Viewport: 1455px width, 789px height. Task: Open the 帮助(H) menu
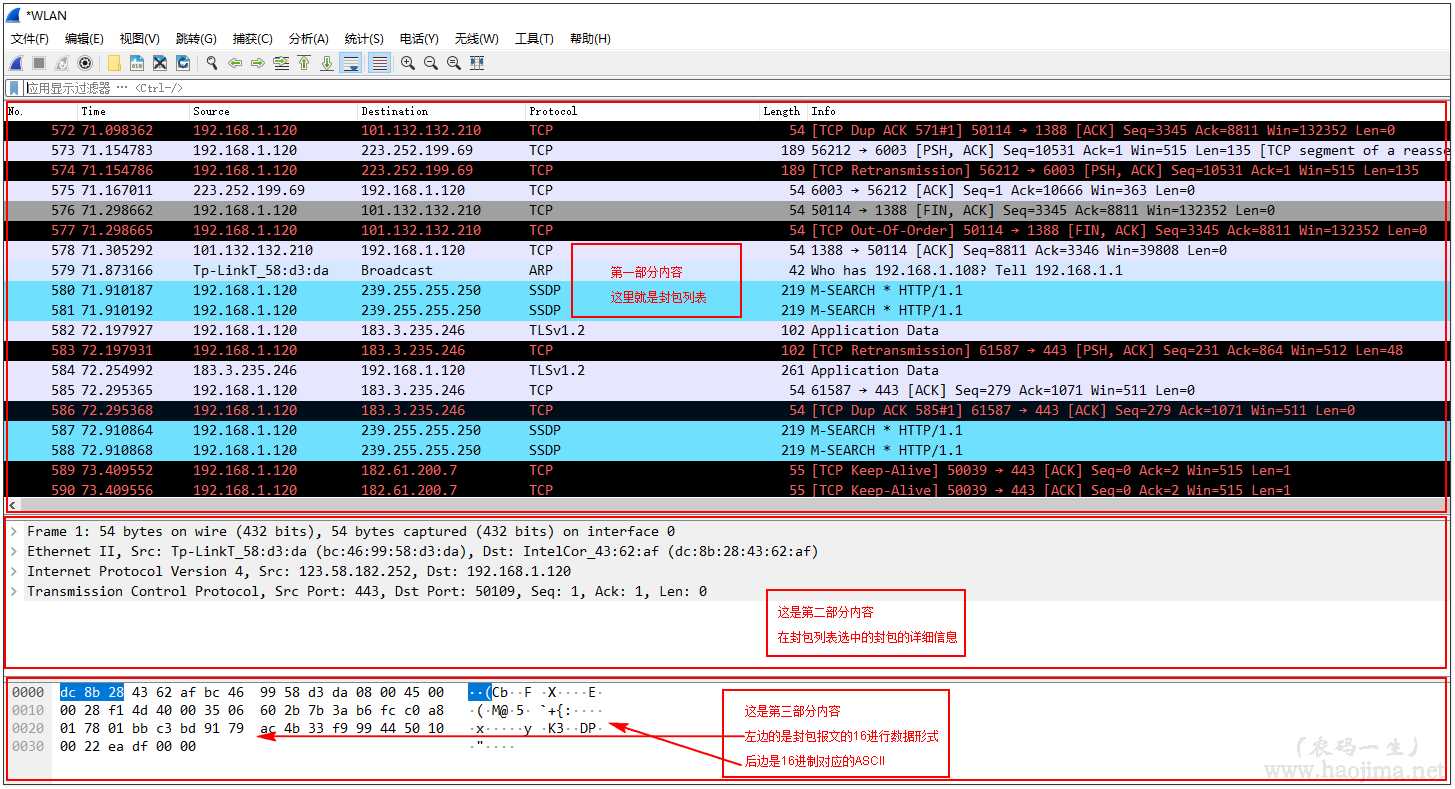[x=590, y=39]
